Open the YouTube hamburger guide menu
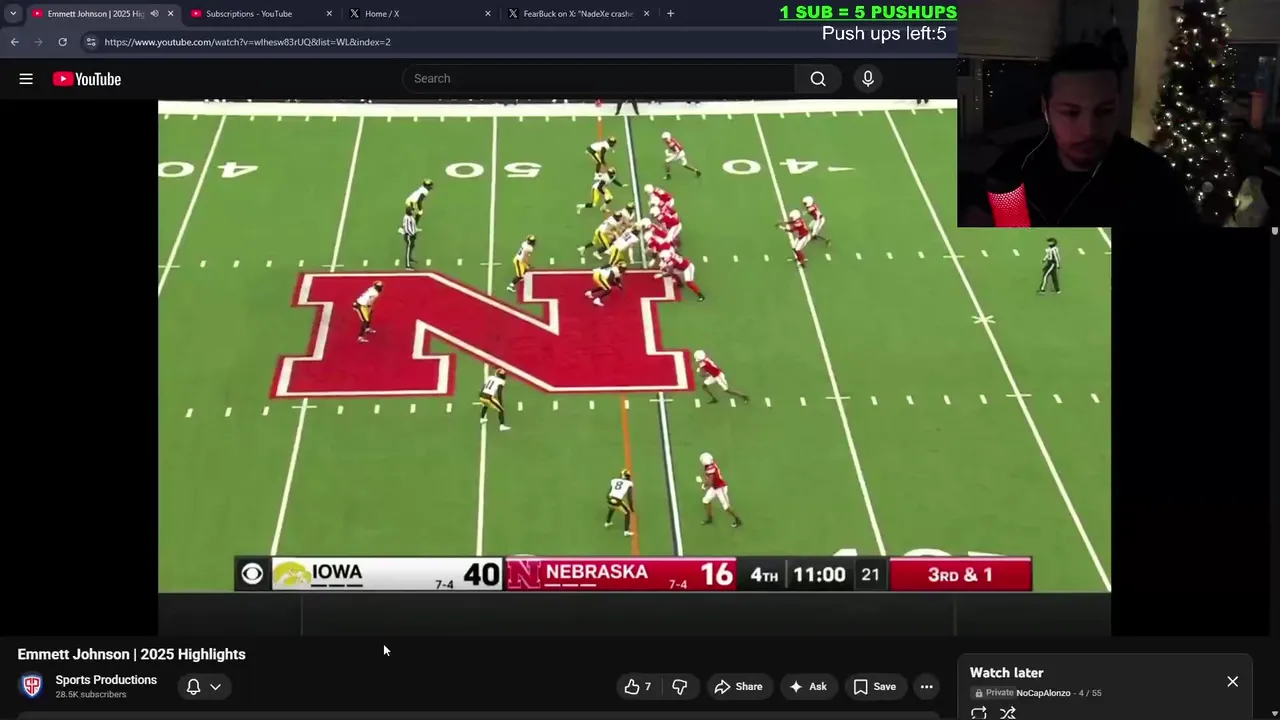Viewport: 1280px width, 720px height. [26, 79]
